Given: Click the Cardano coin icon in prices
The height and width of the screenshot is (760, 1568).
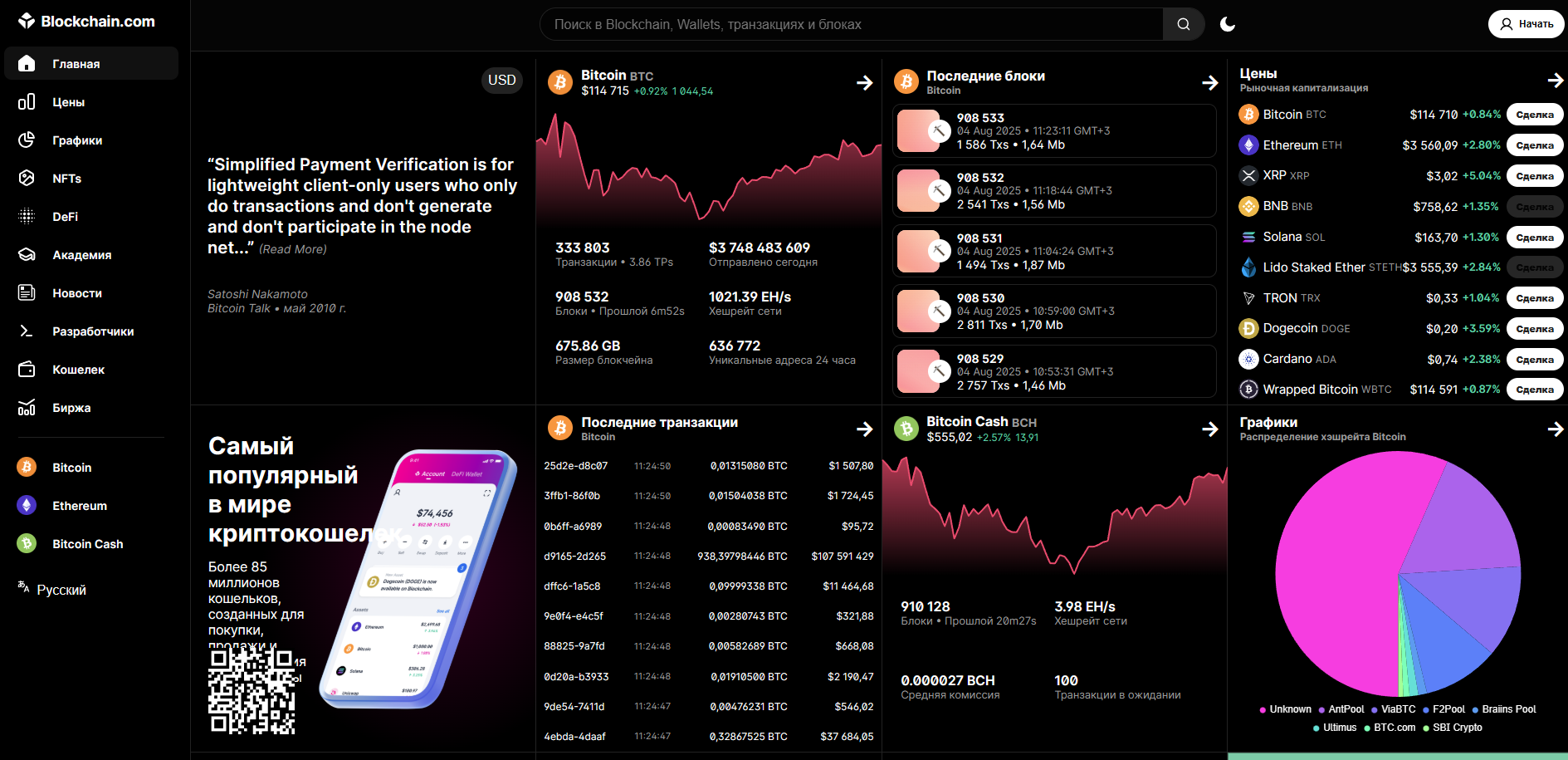Looking at the screenshot, I should point(1248,359).
